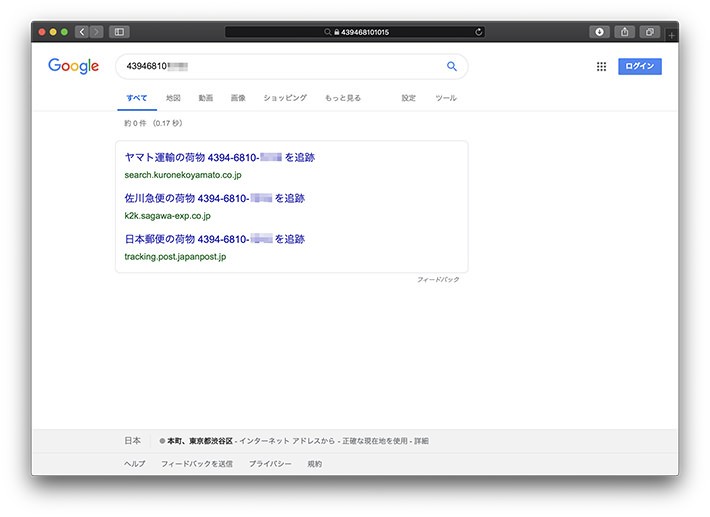Switch to the 画像 tab
The width and height of the screenshot is (710, 517).
pos(238,98)
